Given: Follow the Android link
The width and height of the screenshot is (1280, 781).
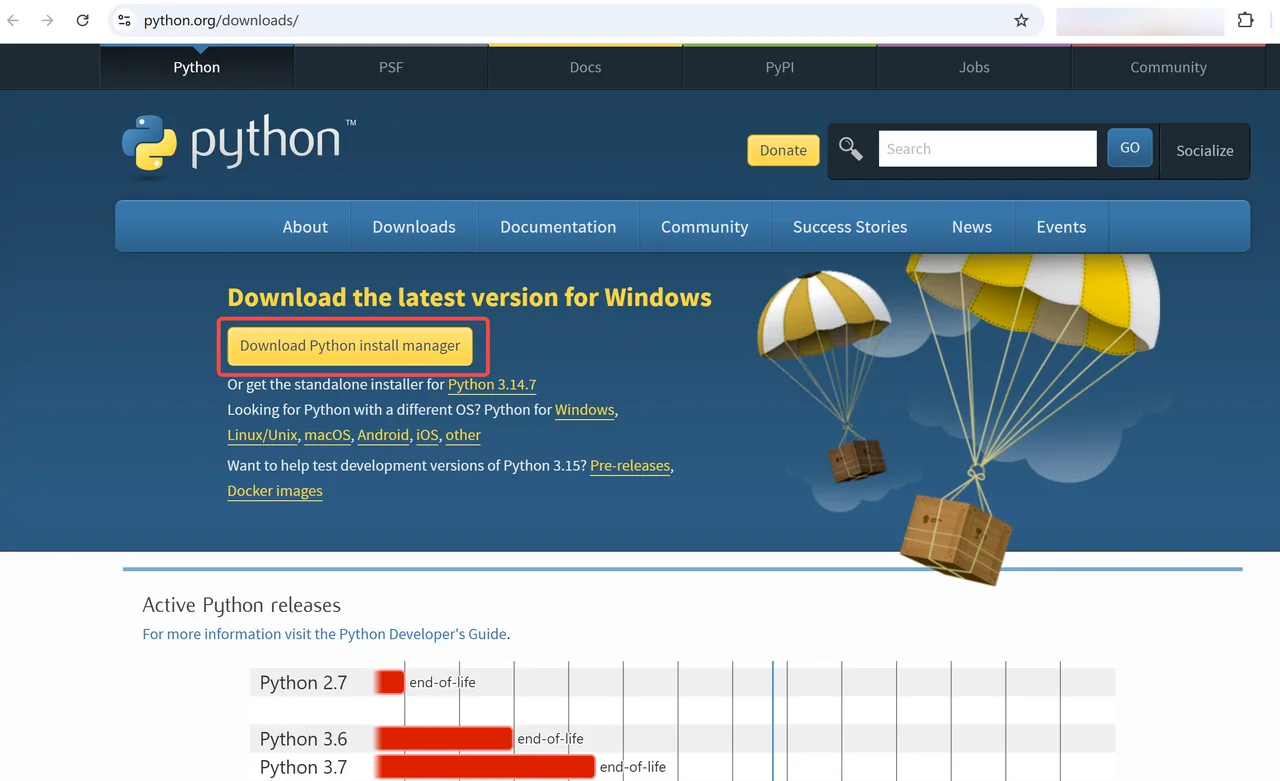Looking at the screenshot, I should [383, 435].
